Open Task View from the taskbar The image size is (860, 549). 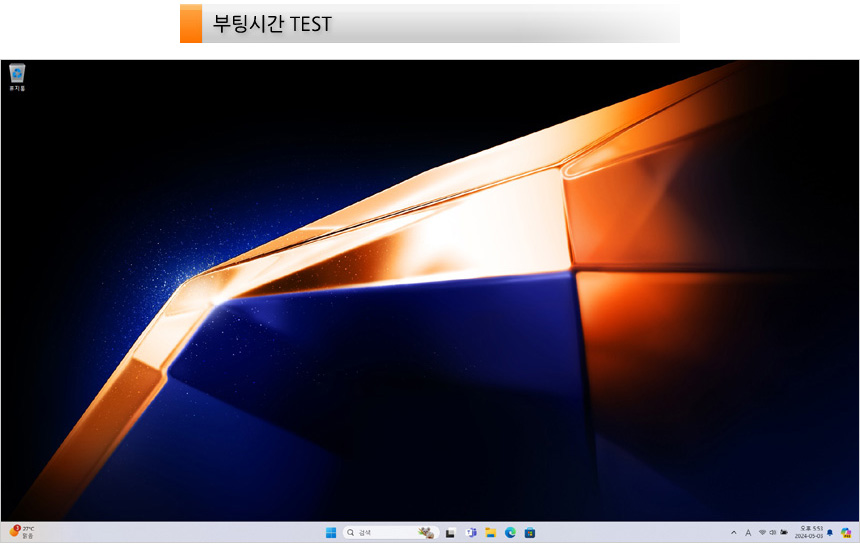point(450,533)
